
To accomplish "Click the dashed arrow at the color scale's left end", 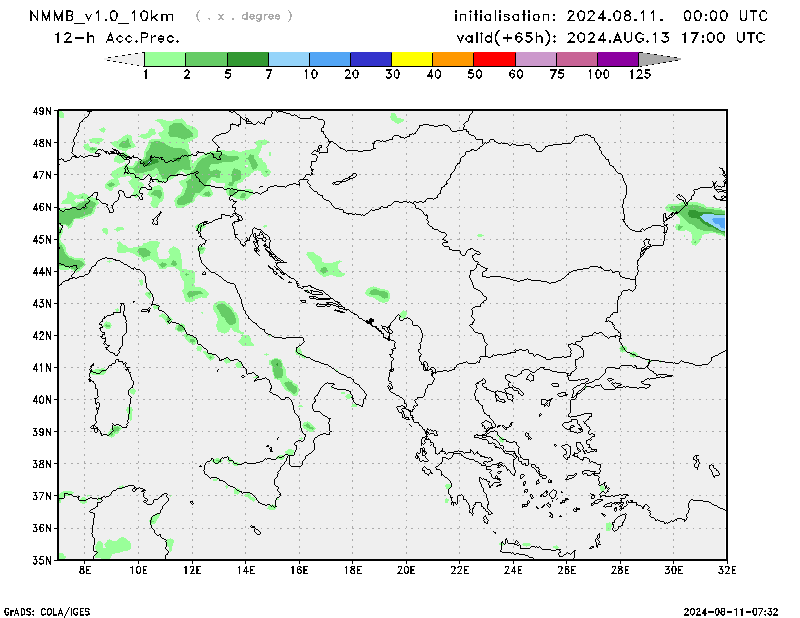I will [125, 59].
